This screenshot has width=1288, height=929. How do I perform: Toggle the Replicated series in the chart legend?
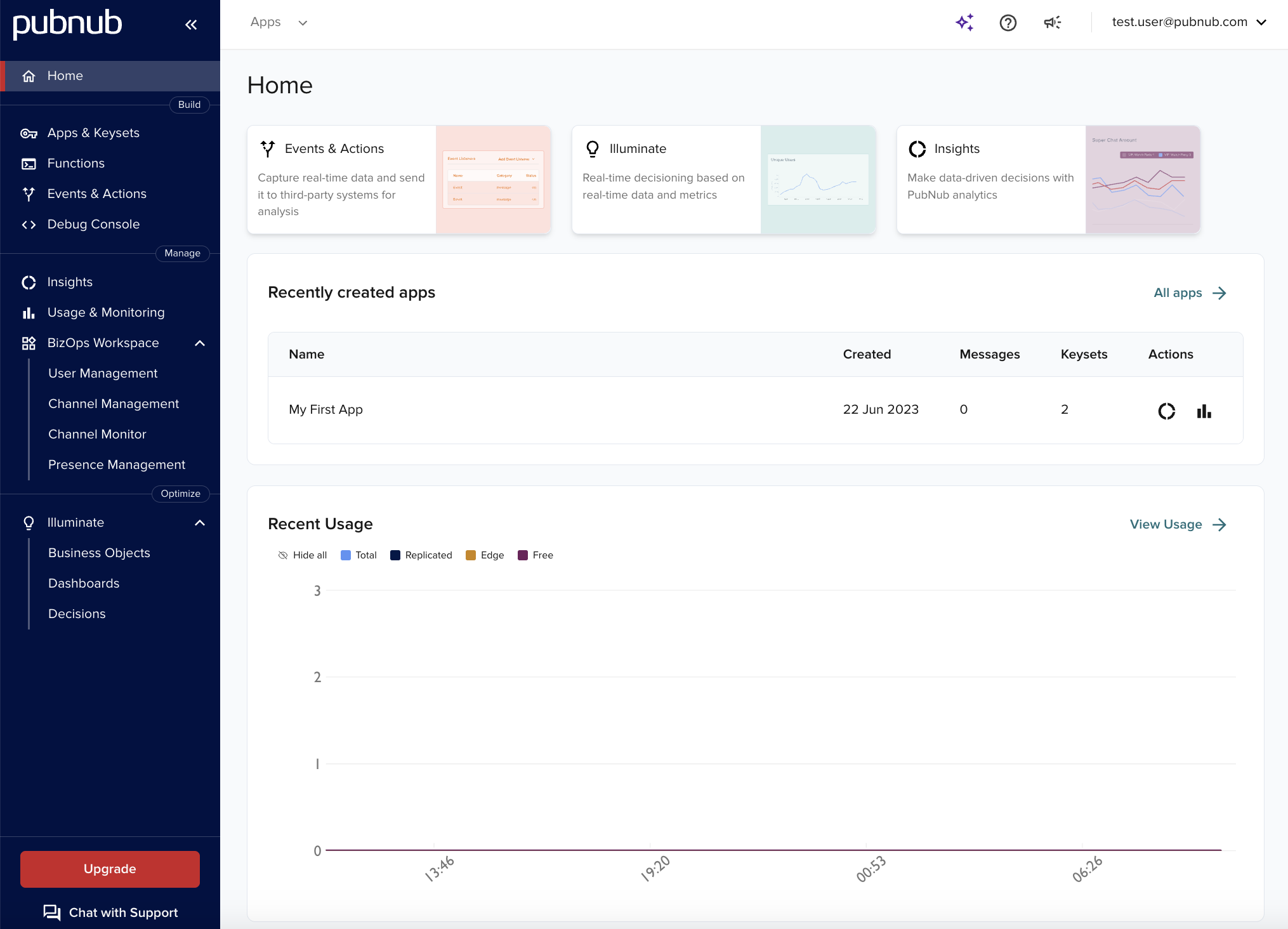tap(421, 555)
